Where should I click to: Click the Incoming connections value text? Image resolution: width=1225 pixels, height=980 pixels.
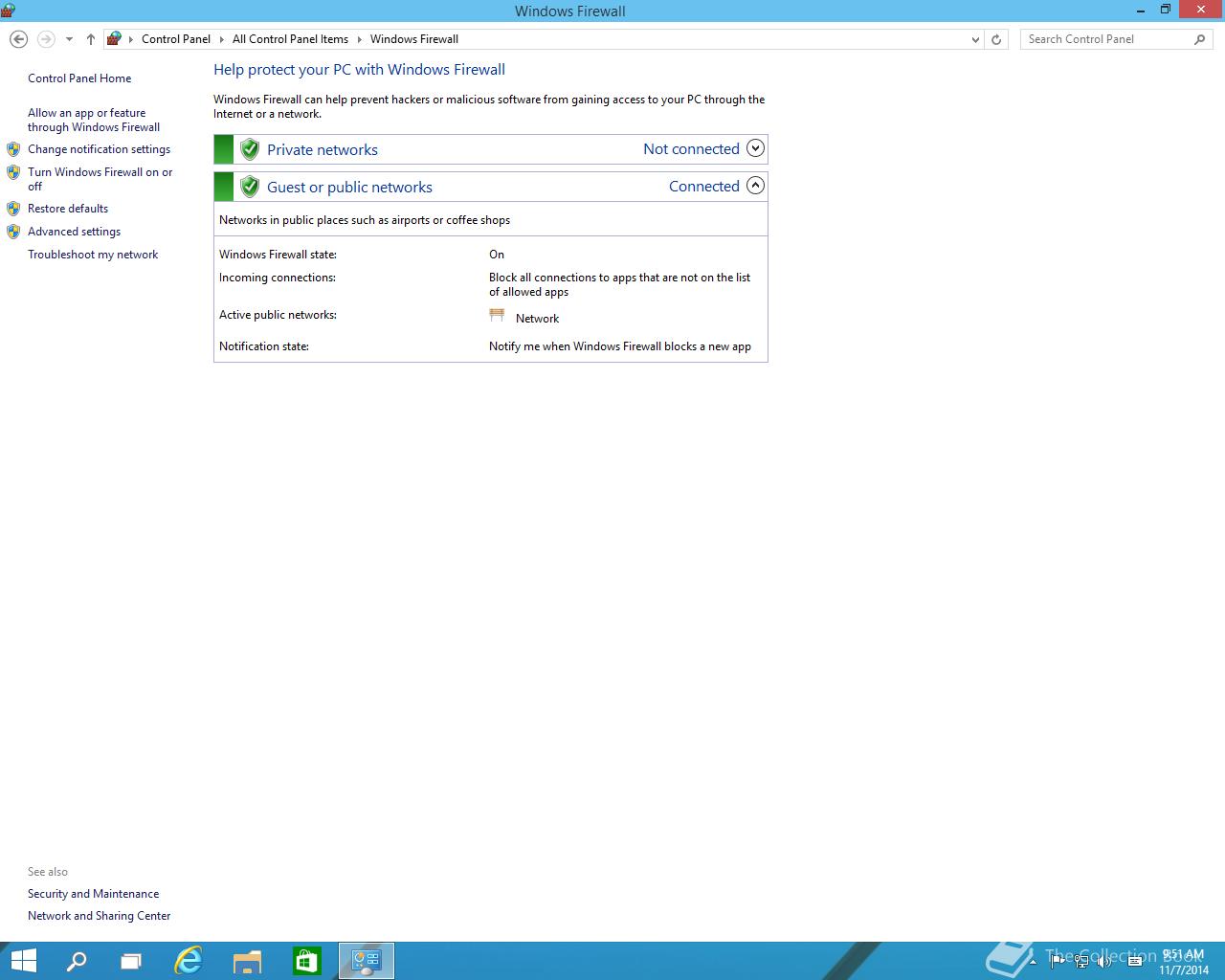pos(619,284)
